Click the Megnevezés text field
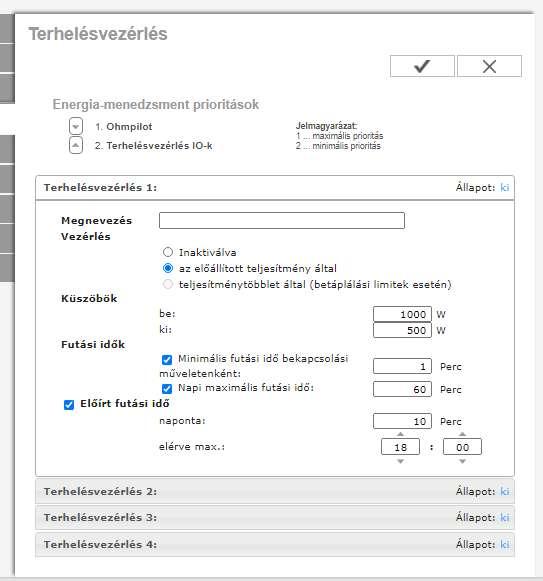Screen dimensions: 543x581 [282, 220]
